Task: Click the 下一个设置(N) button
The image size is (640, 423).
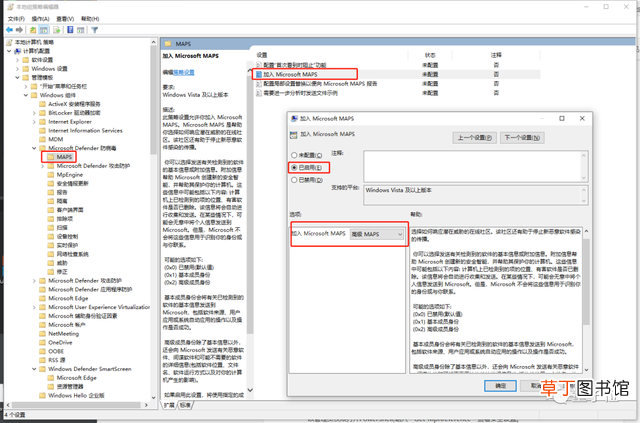Action: 522,138
